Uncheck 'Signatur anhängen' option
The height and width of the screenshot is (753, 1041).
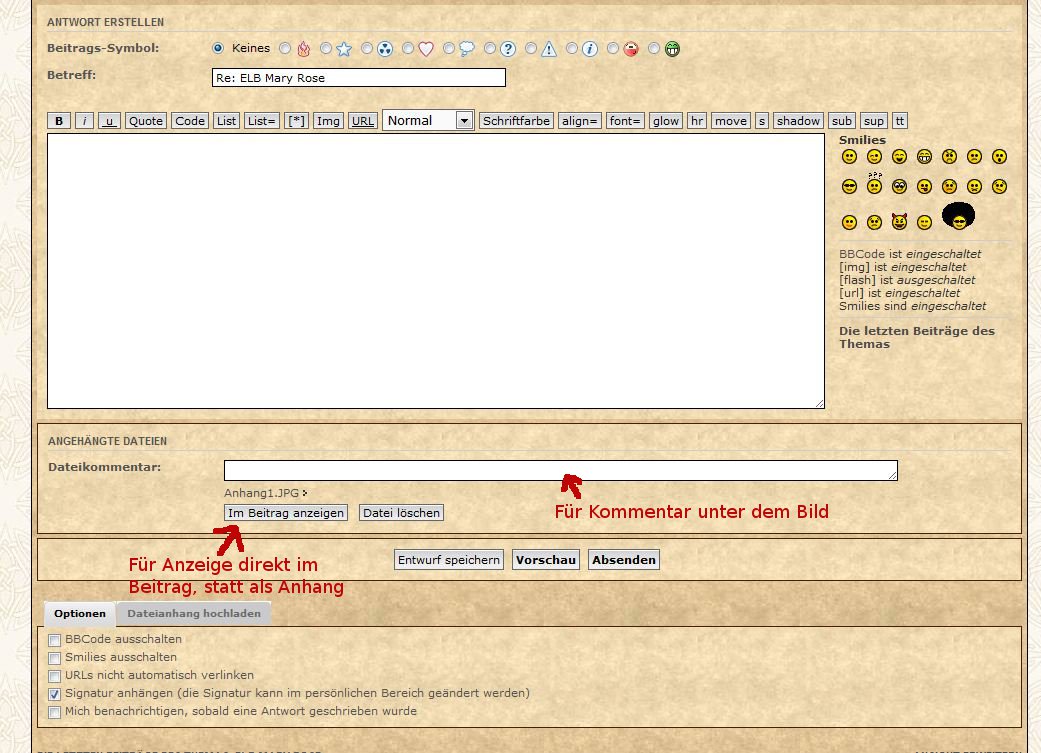coord(55,694)
